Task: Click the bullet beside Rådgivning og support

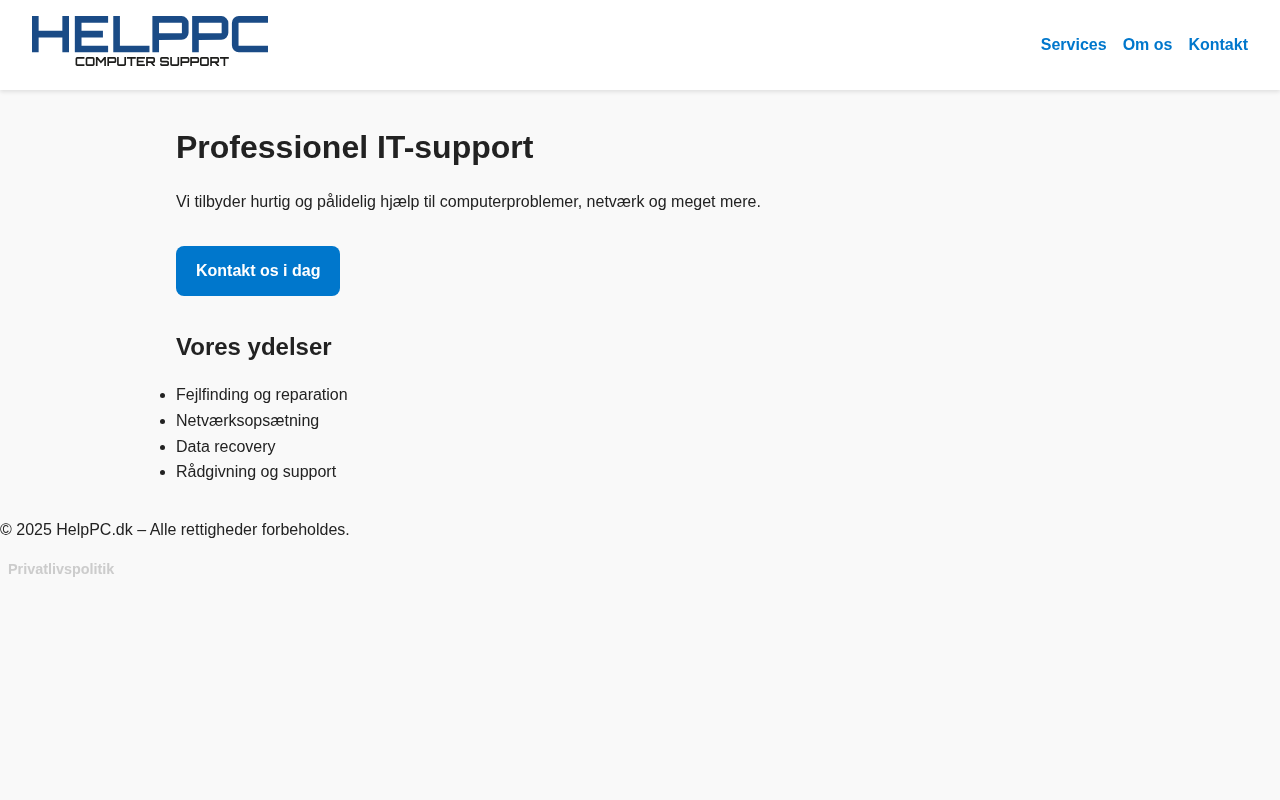Action: [x=162, y=472]
